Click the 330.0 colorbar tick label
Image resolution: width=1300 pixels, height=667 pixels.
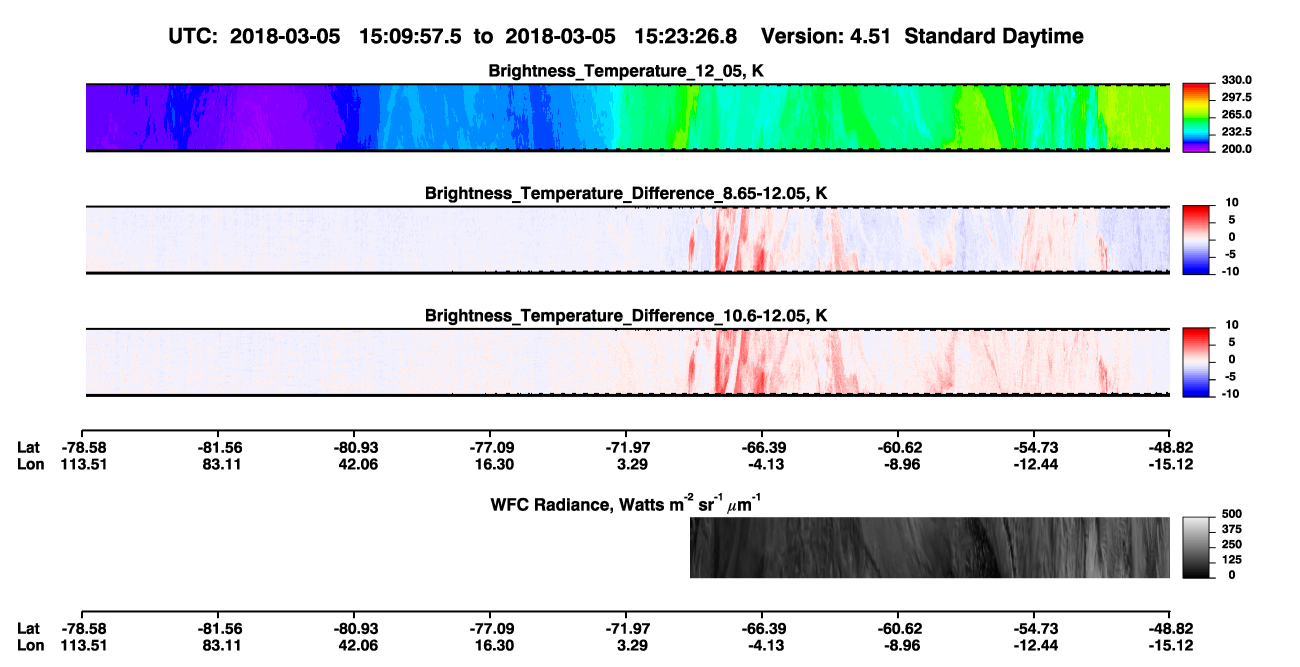pyautogui.click(x=1237, y=80)
